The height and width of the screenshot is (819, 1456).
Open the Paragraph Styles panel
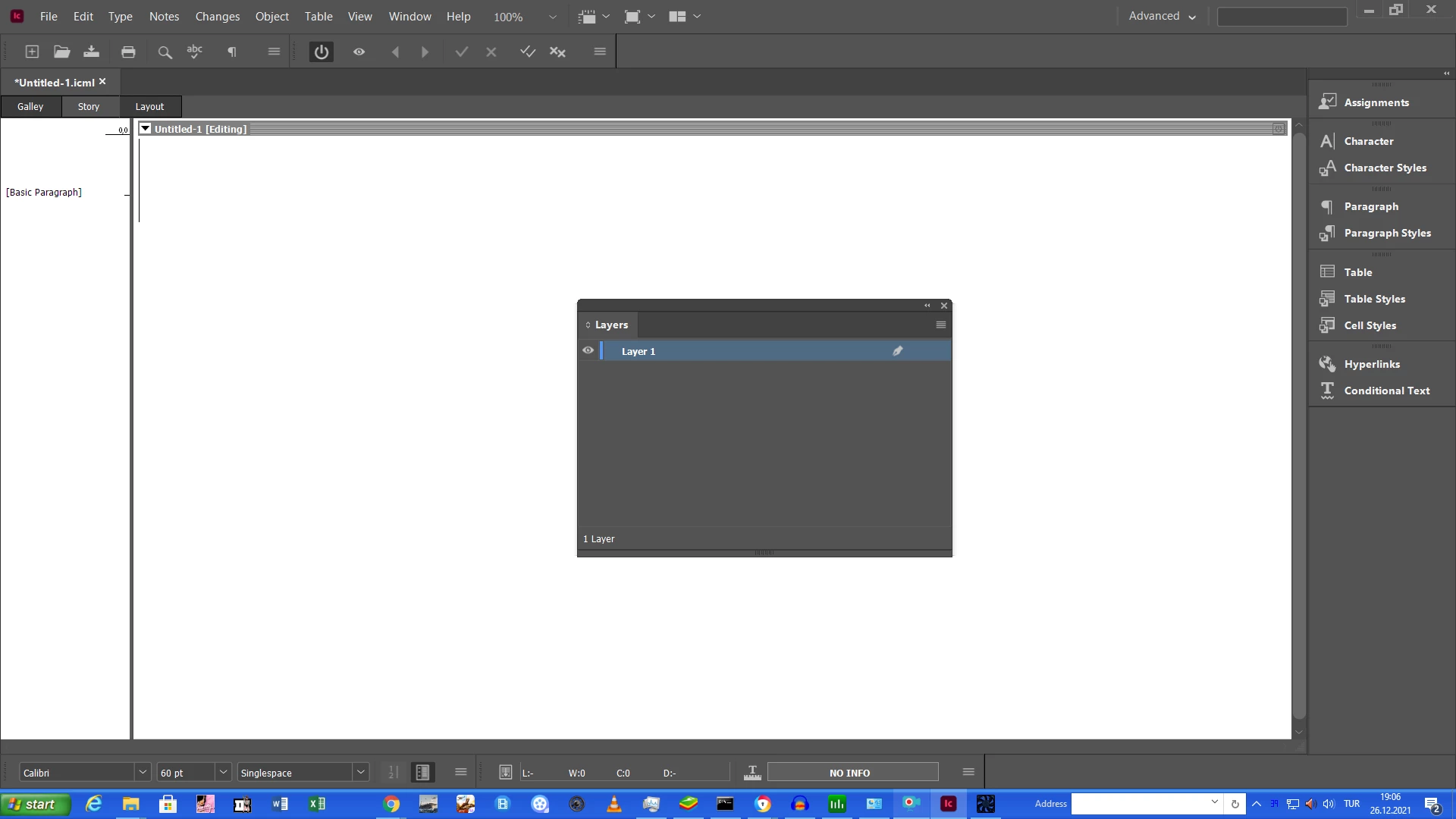click(1387, 233)
